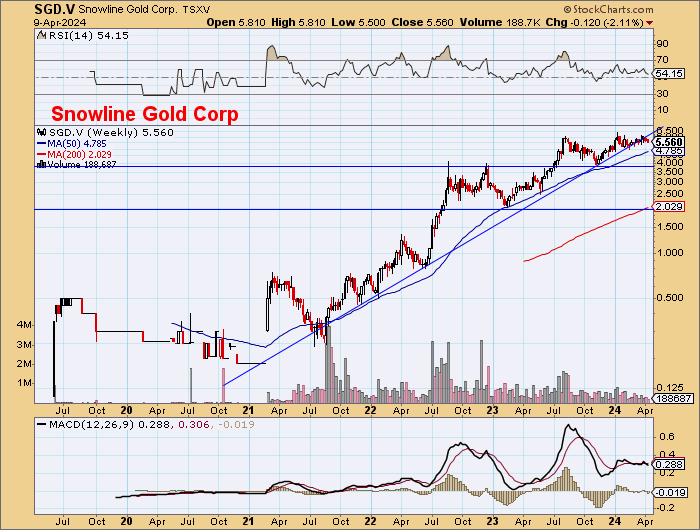Click the 30 level on RSI axis

click(662, 94)
